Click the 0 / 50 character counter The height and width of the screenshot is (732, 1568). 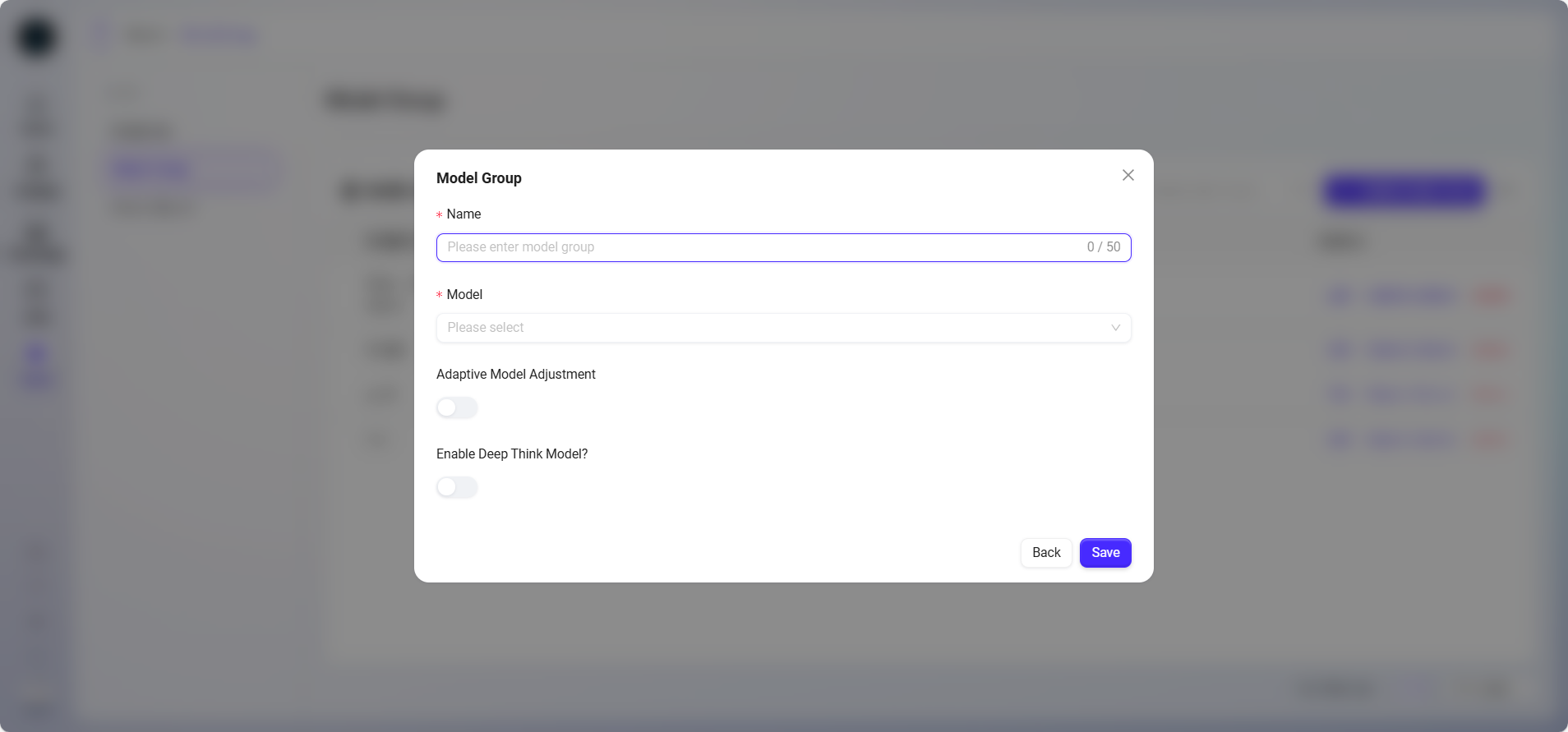tap(1103, 247)
